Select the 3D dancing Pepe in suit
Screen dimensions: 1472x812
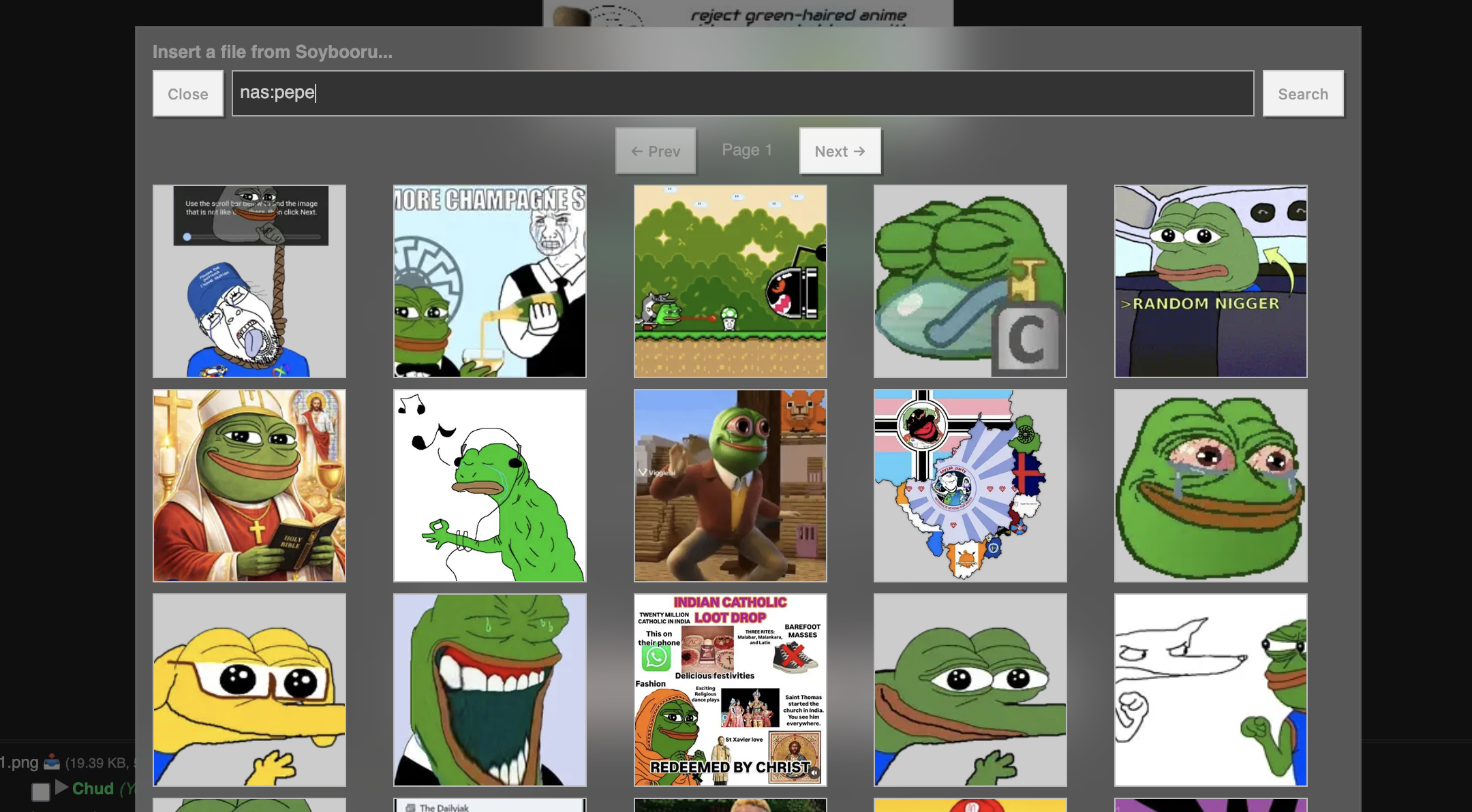730,485
